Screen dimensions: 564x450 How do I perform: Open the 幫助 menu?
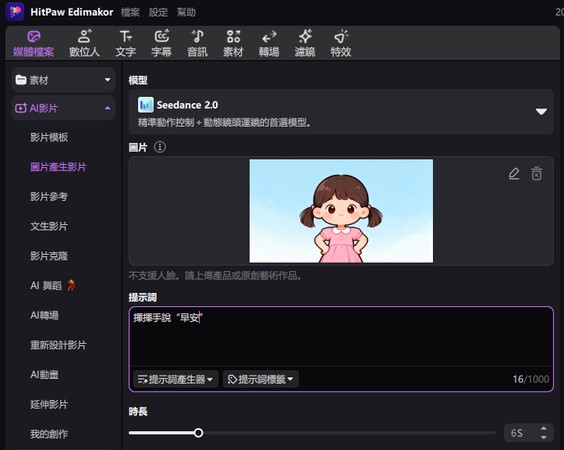point(186,12)
